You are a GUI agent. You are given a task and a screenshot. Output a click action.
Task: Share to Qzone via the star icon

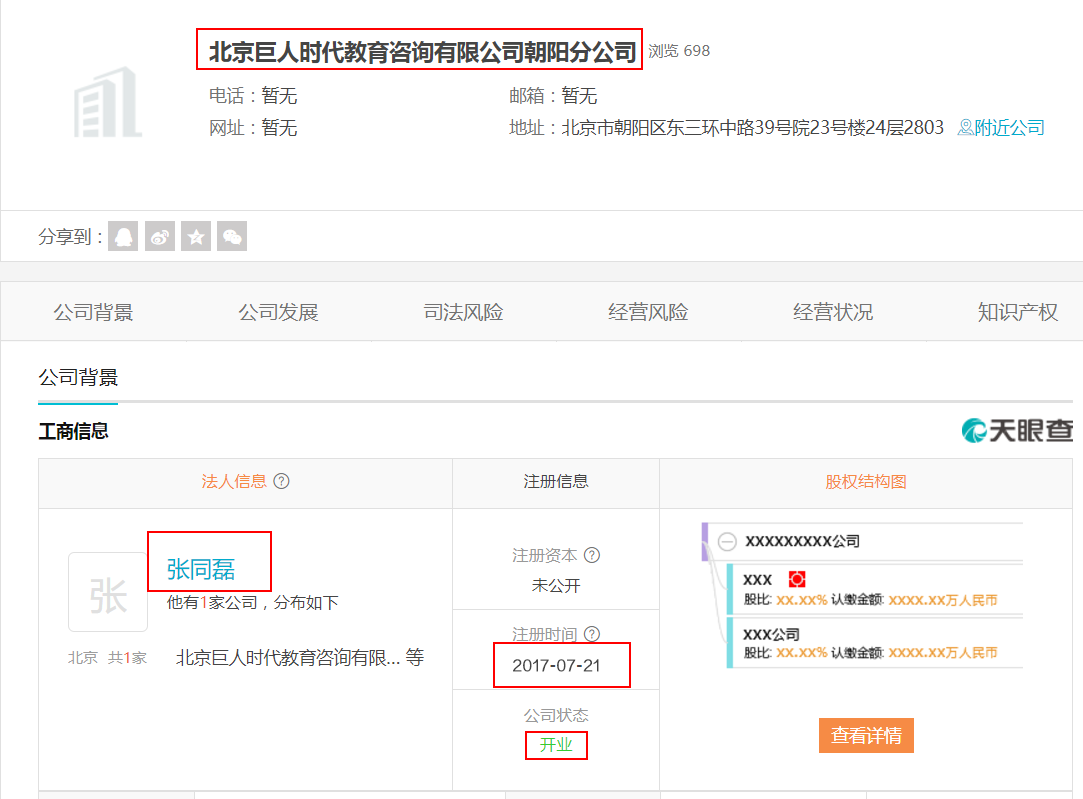[x=196, y=236]
